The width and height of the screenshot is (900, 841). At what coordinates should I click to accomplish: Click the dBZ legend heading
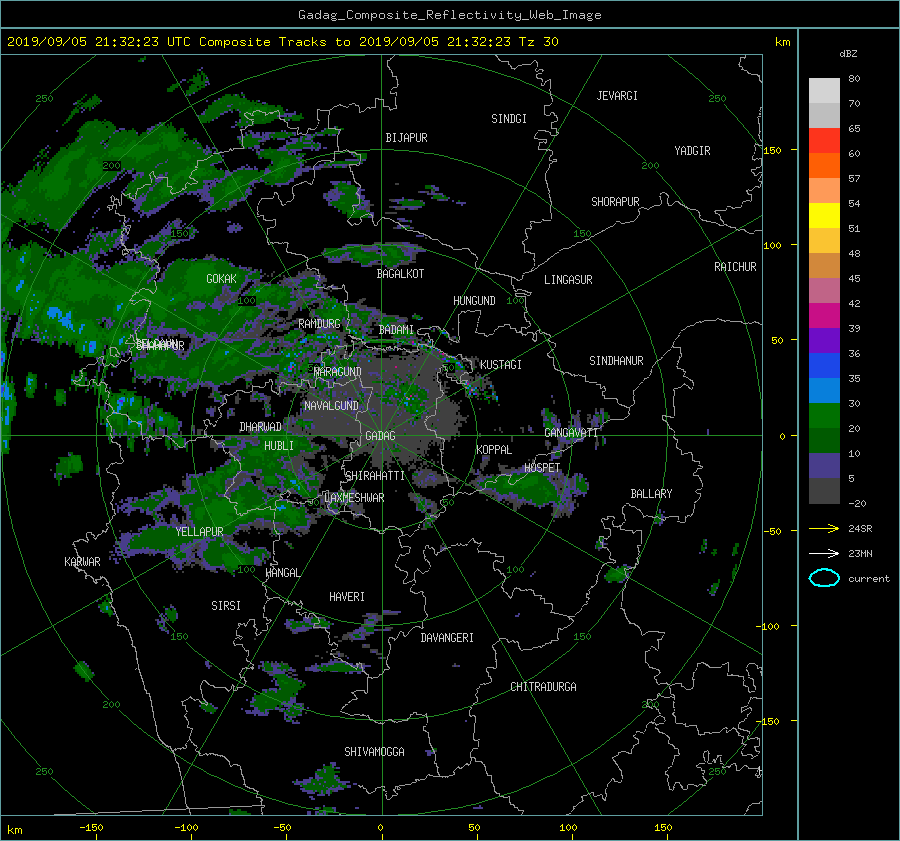point(848,54)
